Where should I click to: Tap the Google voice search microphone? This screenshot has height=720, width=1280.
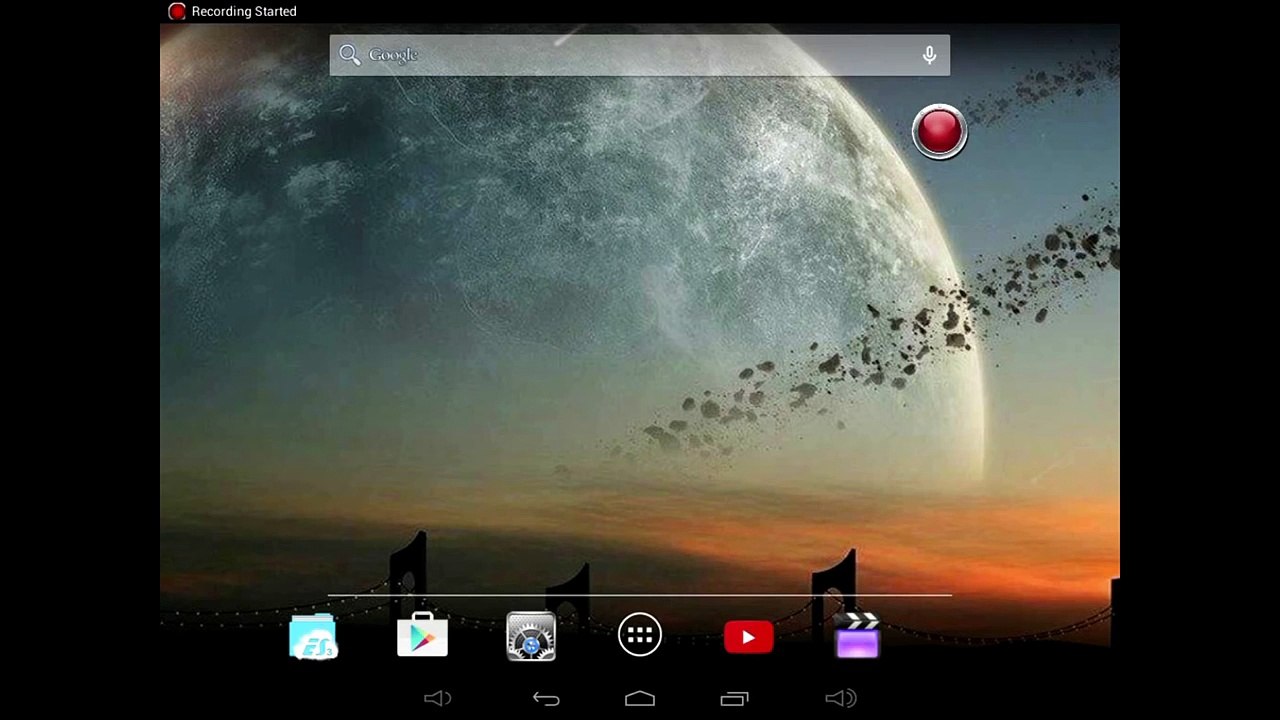pos(929,55)
